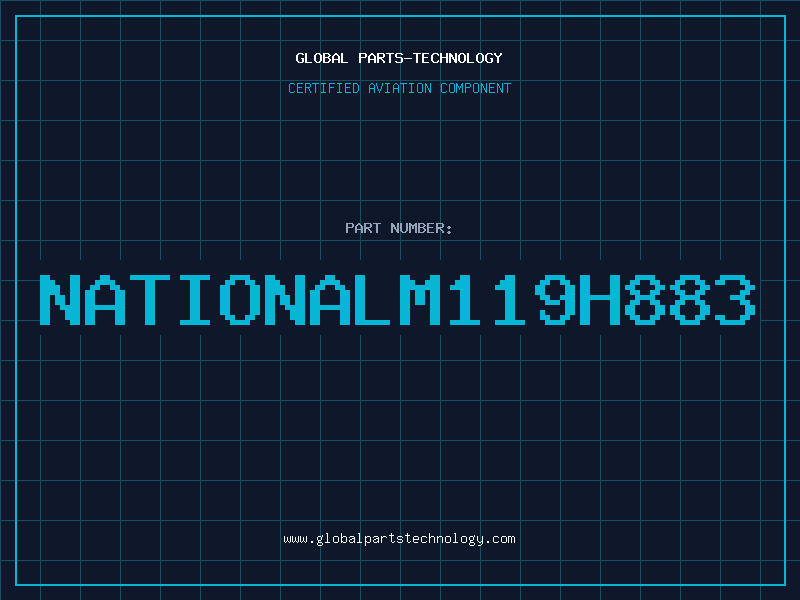Screen dimensions: 800x600
Task: Select the letter L in the part number
Action: pyautogui.click(x=375, y=299)
